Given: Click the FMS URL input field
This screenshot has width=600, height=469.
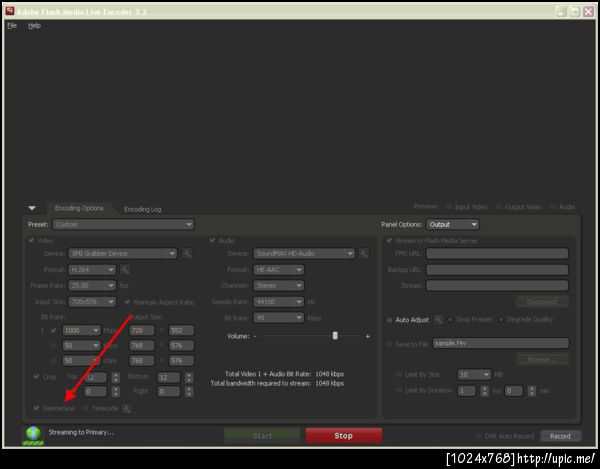Looking at the screenshot, I should [497, 253].
